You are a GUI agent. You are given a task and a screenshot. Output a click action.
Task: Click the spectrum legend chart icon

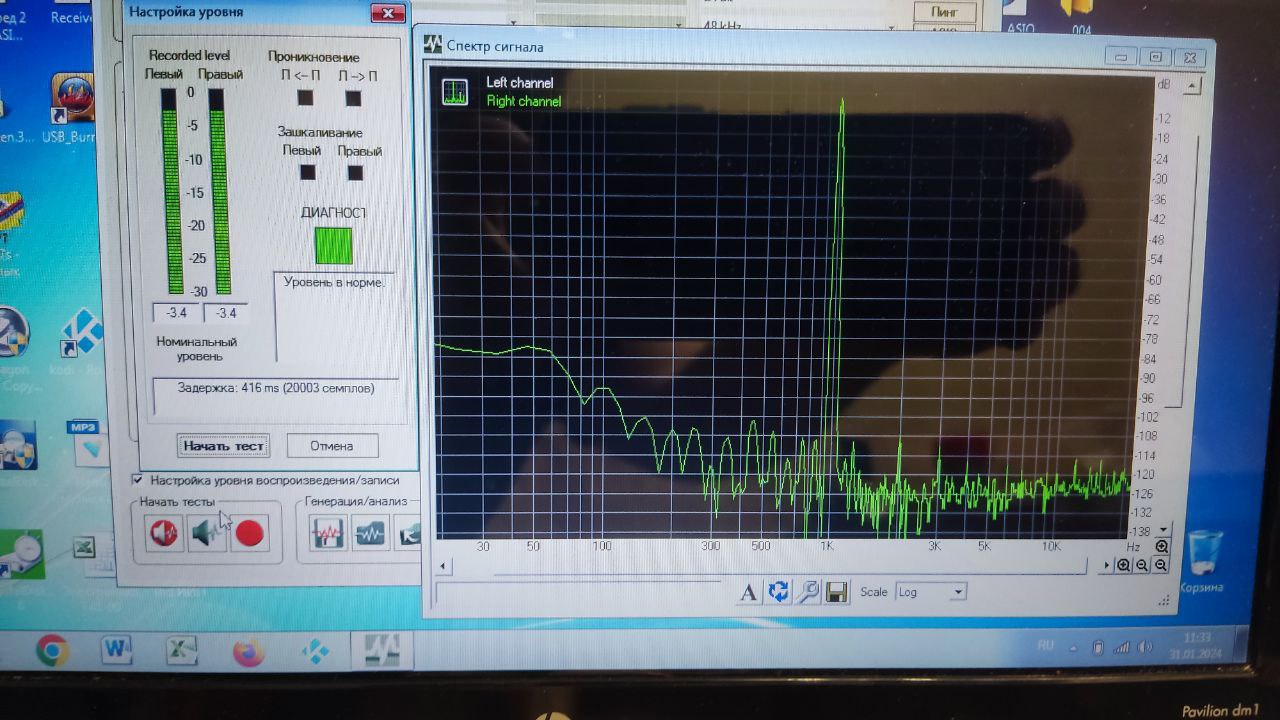(455, 91)
